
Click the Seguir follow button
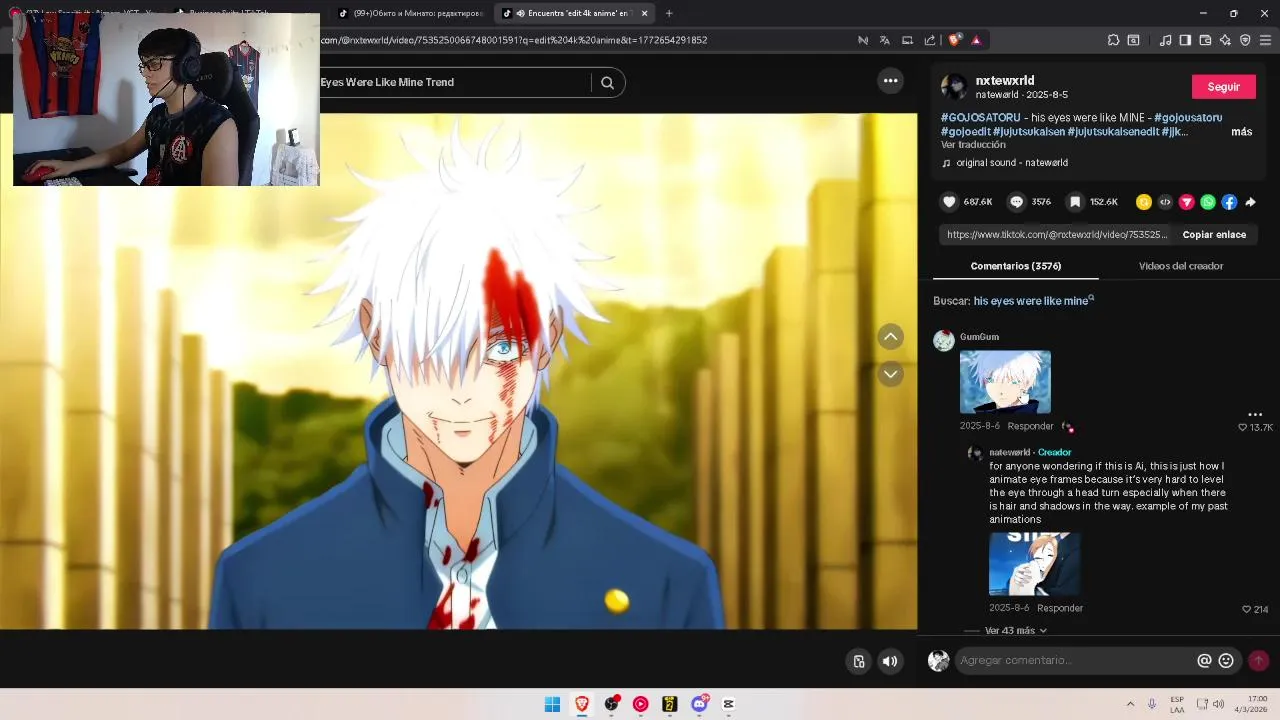tap(1223, 87)
